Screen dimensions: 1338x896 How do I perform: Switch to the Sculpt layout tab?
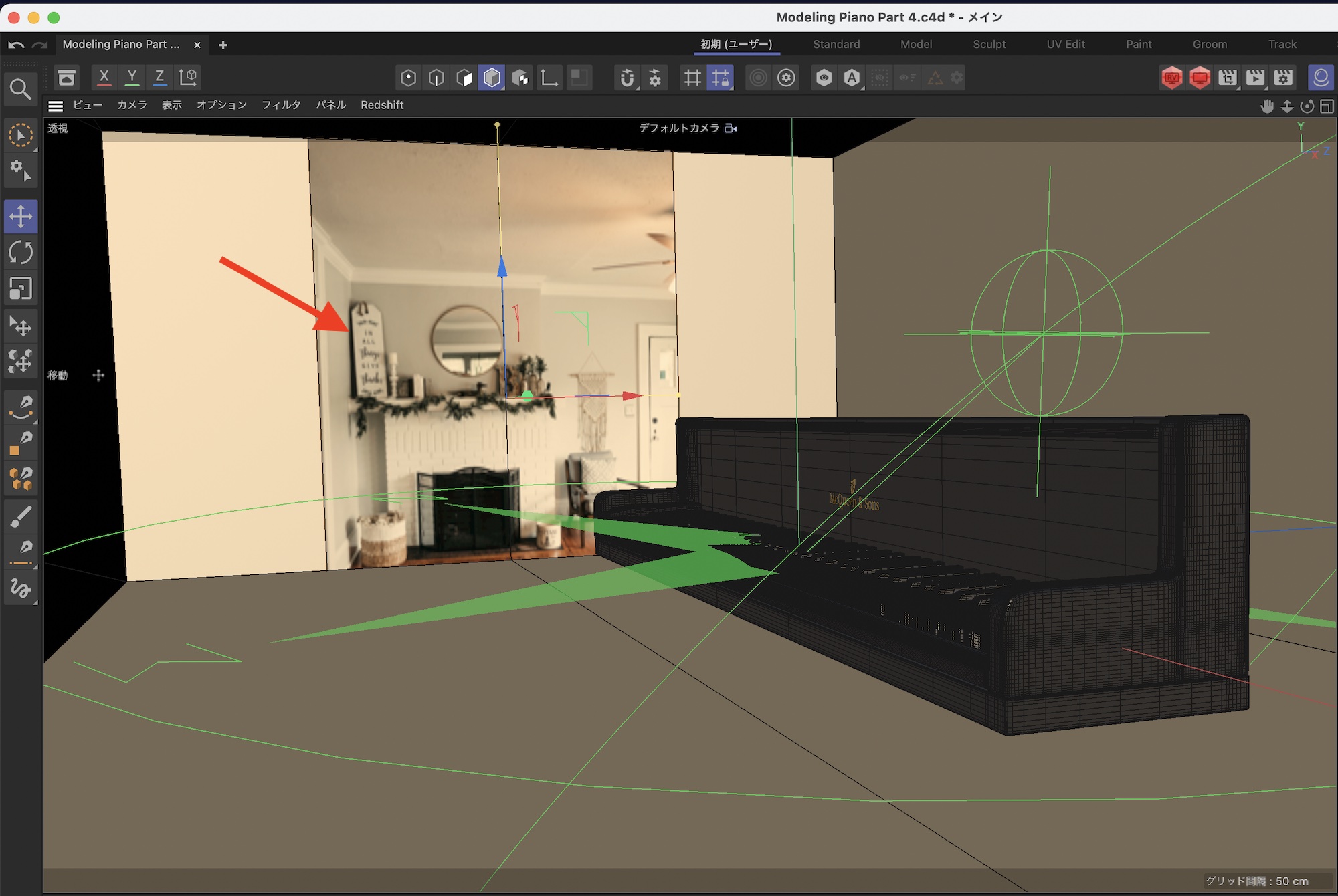pos(989,44)
